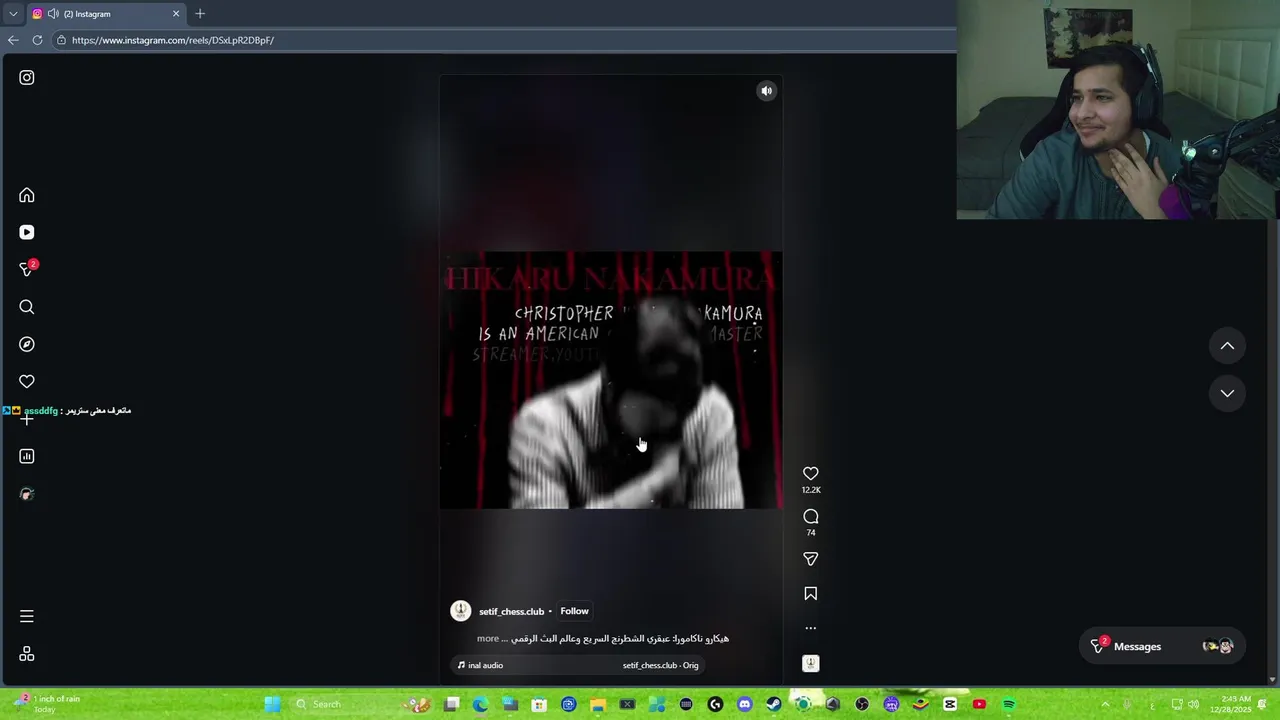Open 'Also from Meta' apps icon
The image size is (1280, 720).
coord(27,654)
